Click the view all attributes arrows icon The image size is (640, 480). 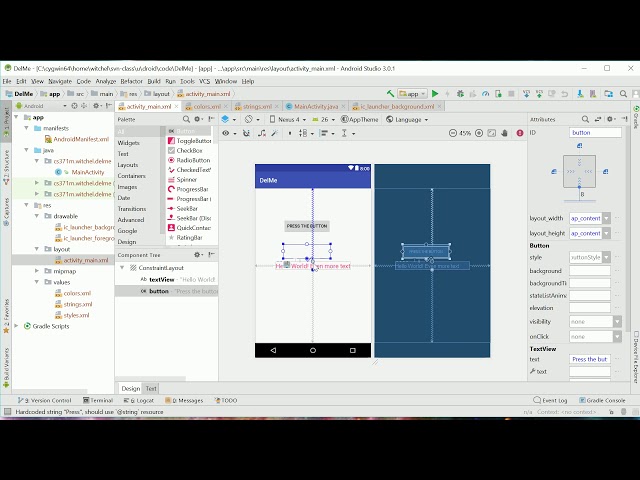coord(598,119)
